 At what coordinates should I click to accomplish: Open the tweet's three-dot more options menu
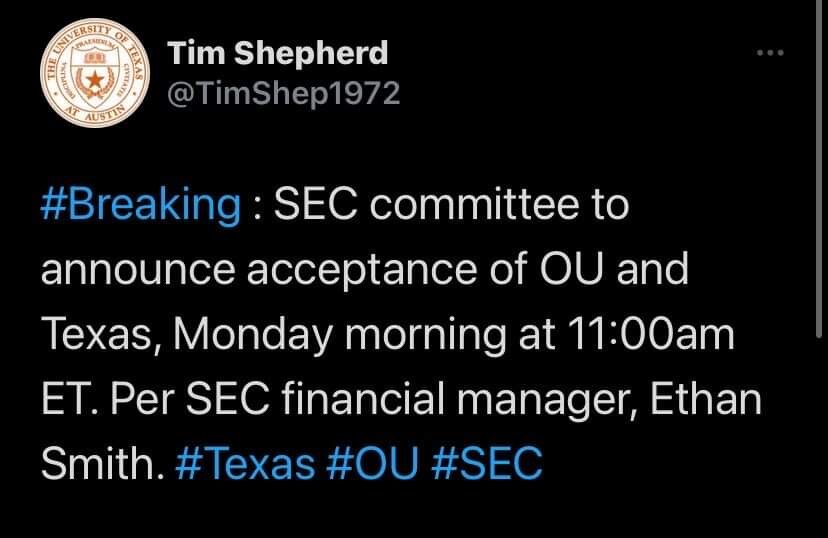pyautogui.click(x=771, y=52)
